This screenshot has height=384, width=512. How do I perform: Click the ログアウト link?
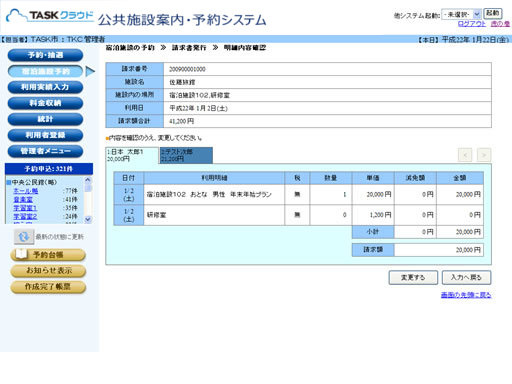click(472, 24)
